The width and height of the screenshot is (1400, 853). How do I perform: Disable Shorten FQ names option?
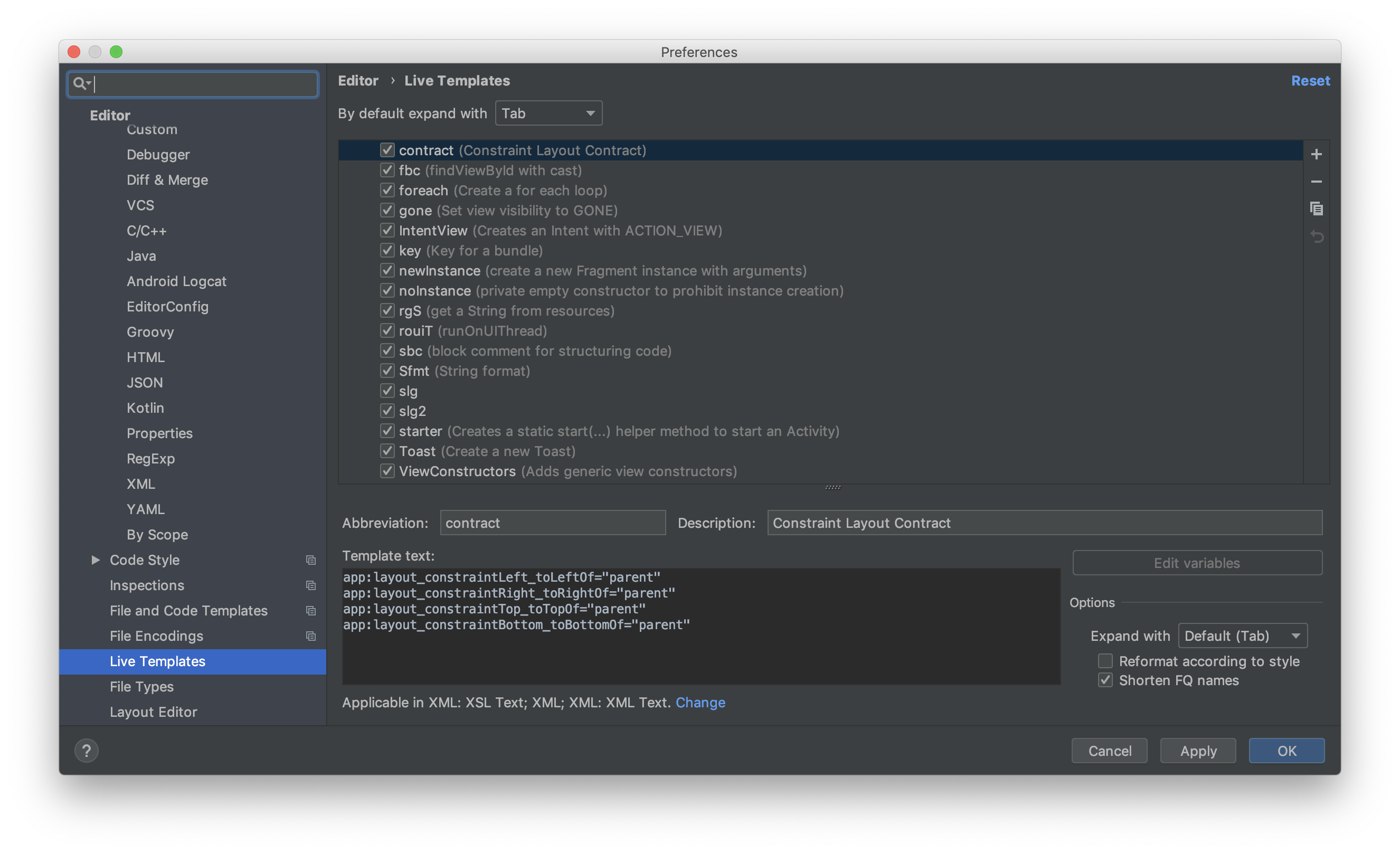pos(1104,680)
